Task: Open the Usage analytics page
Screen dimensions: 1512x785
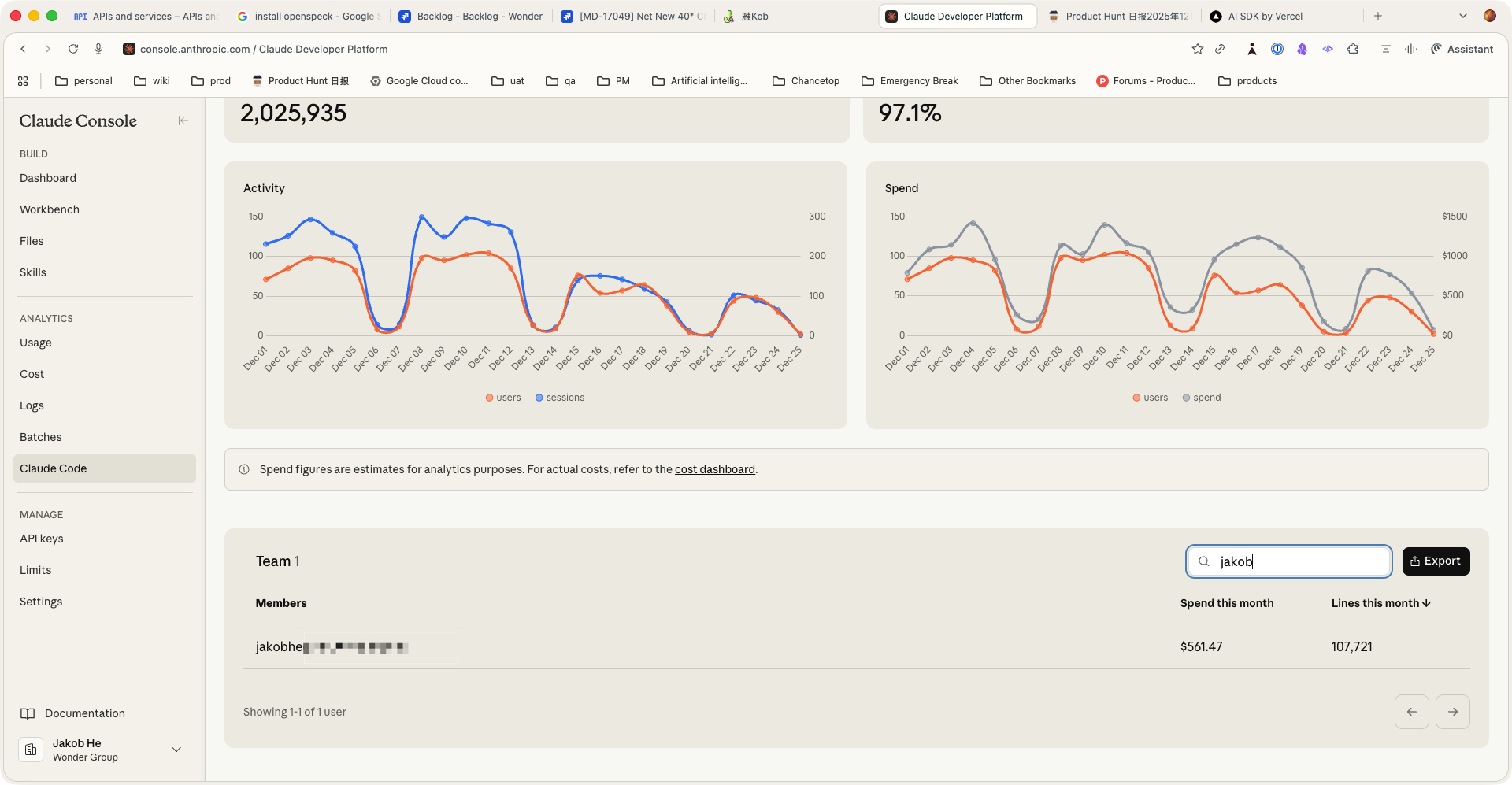Action: pos(35,343)
